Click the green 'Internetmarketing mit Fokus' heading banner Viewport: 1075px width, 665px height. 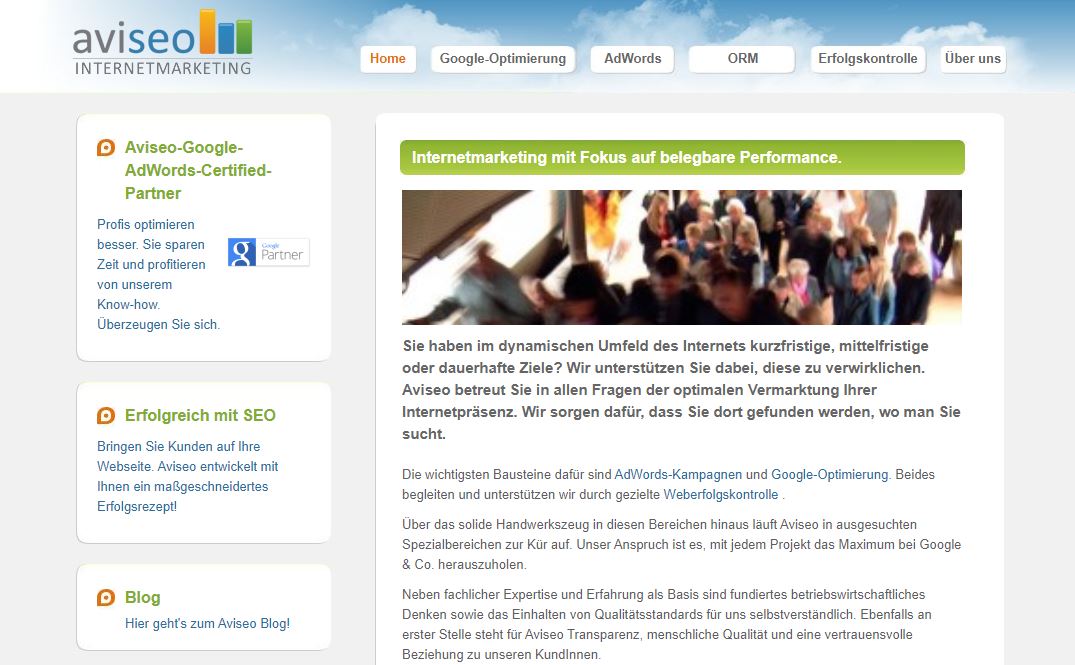coord(682,158)
